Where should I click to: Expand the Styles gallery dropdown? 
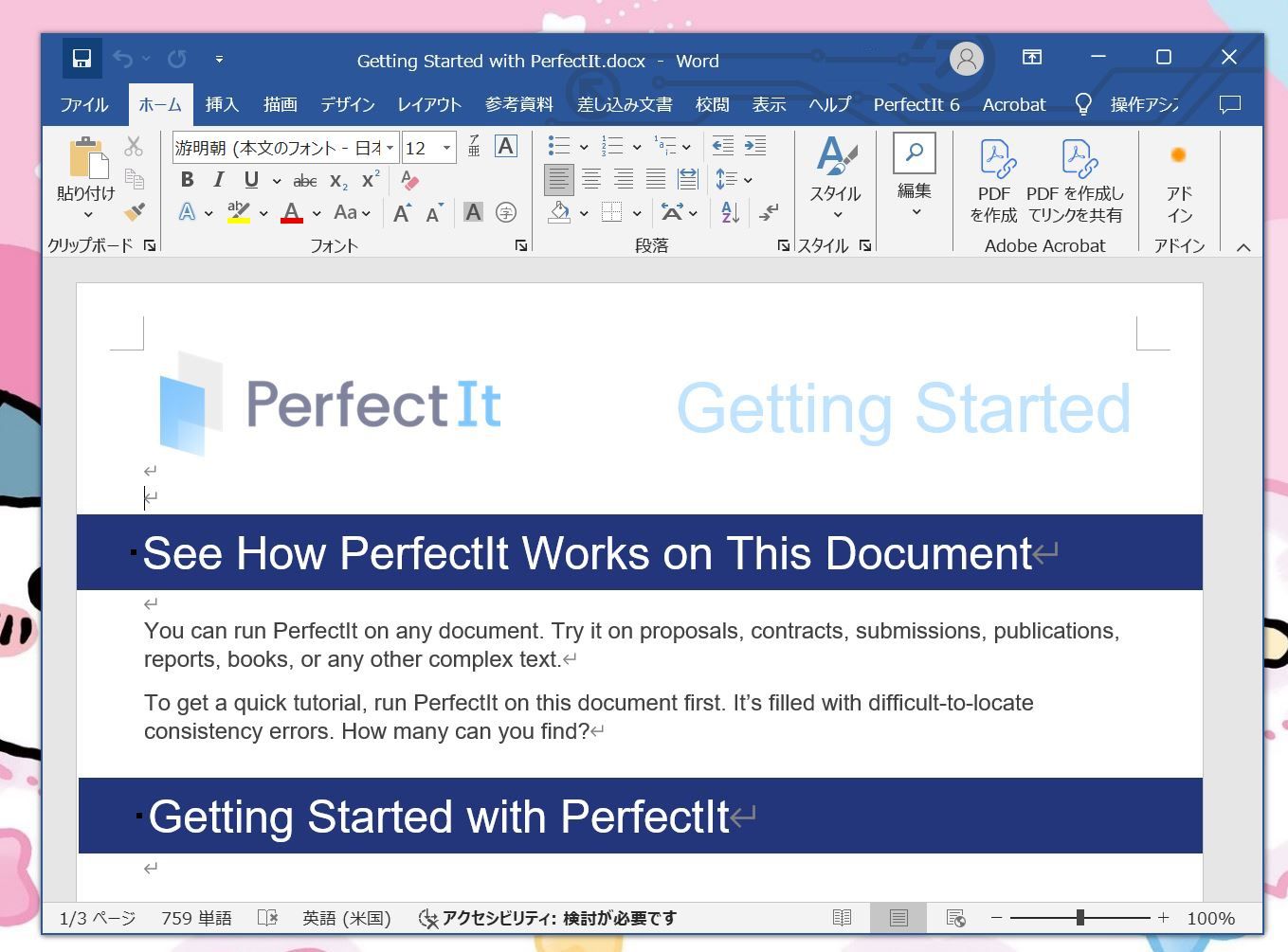[x=837, y=214]
